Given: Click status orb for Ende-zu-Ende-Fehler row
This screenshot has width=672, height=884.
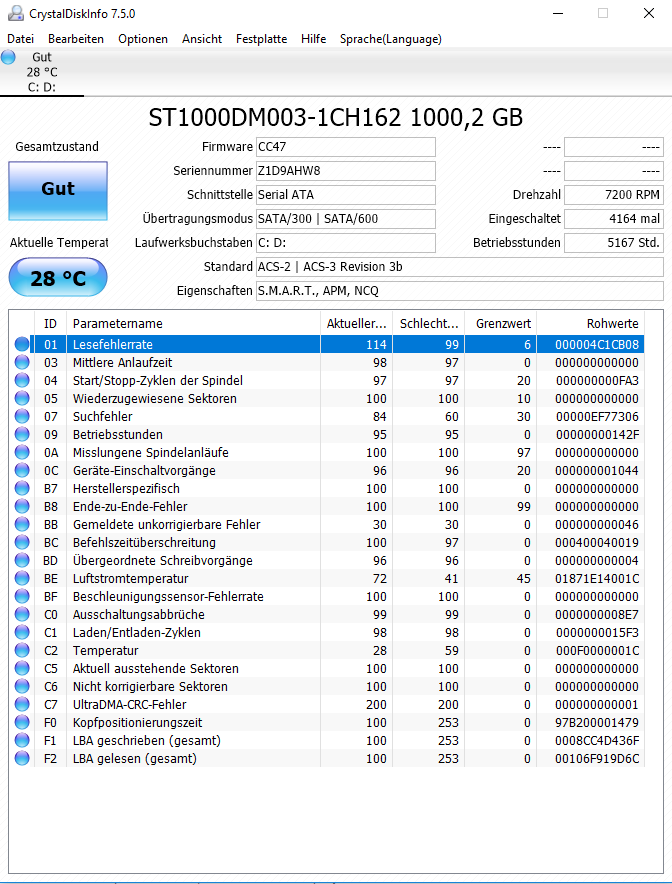Looking at the screenshot, I should pyautogui.click(x=22, y=506).
